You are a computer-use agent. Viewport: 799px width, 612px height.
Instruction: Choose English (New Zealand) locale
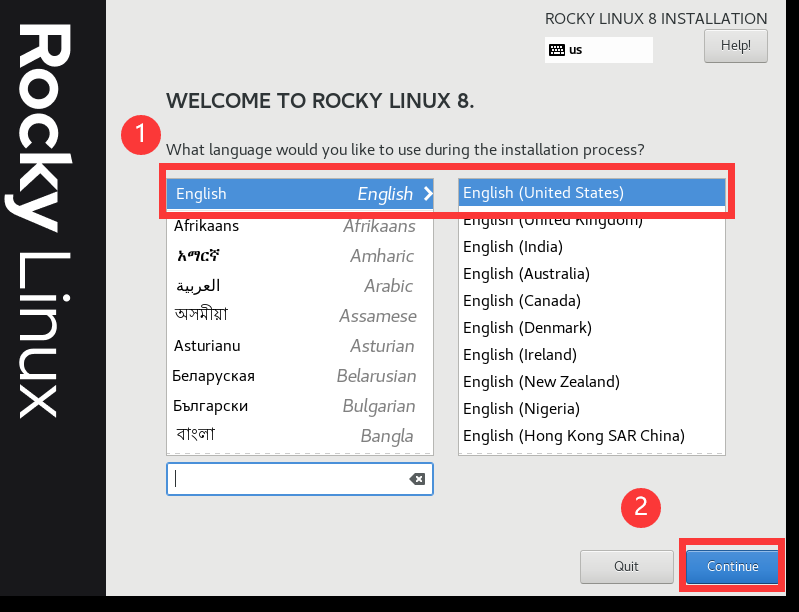click(592, 382)
